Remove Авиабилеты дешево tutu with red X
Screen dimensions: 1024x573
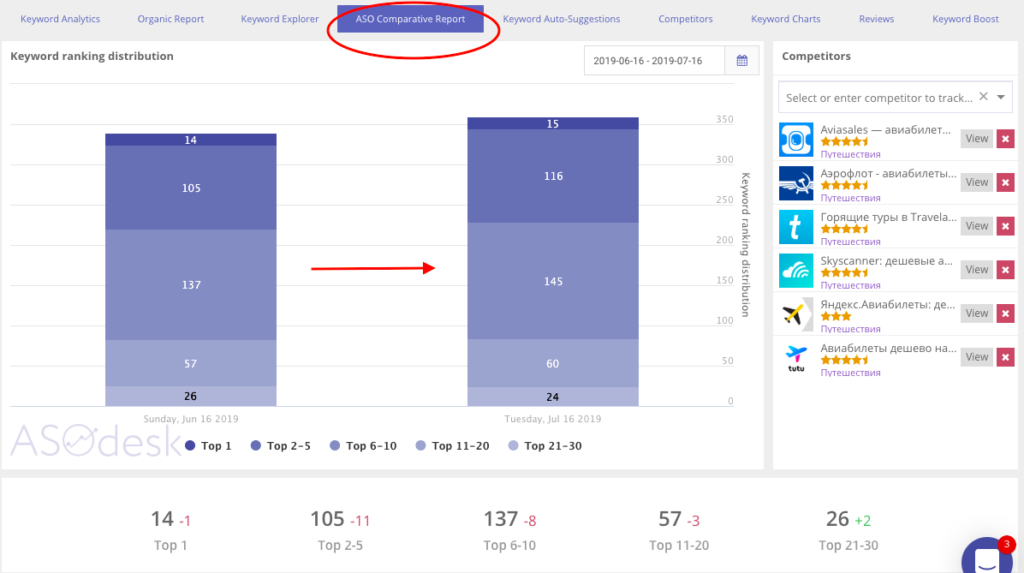(1006, 357)
